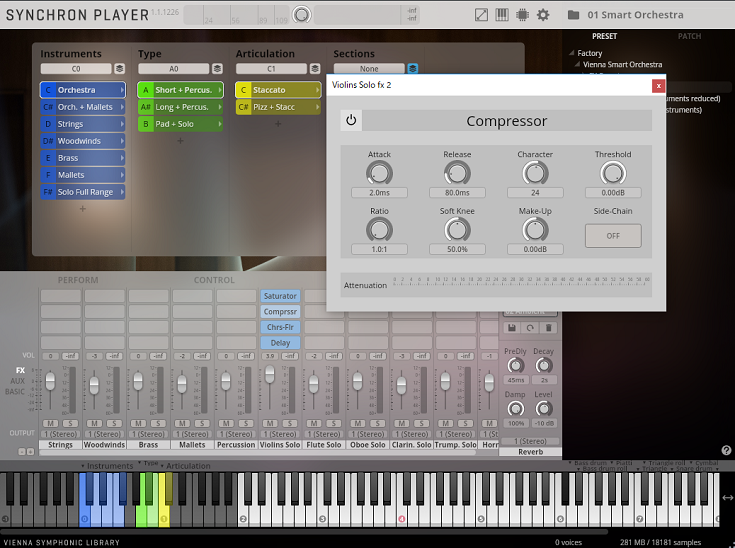Image resolution: width=735 pixels, height=548 pixels.
Task: Toggle the keyboard display icon
Action: click(502, 15)
